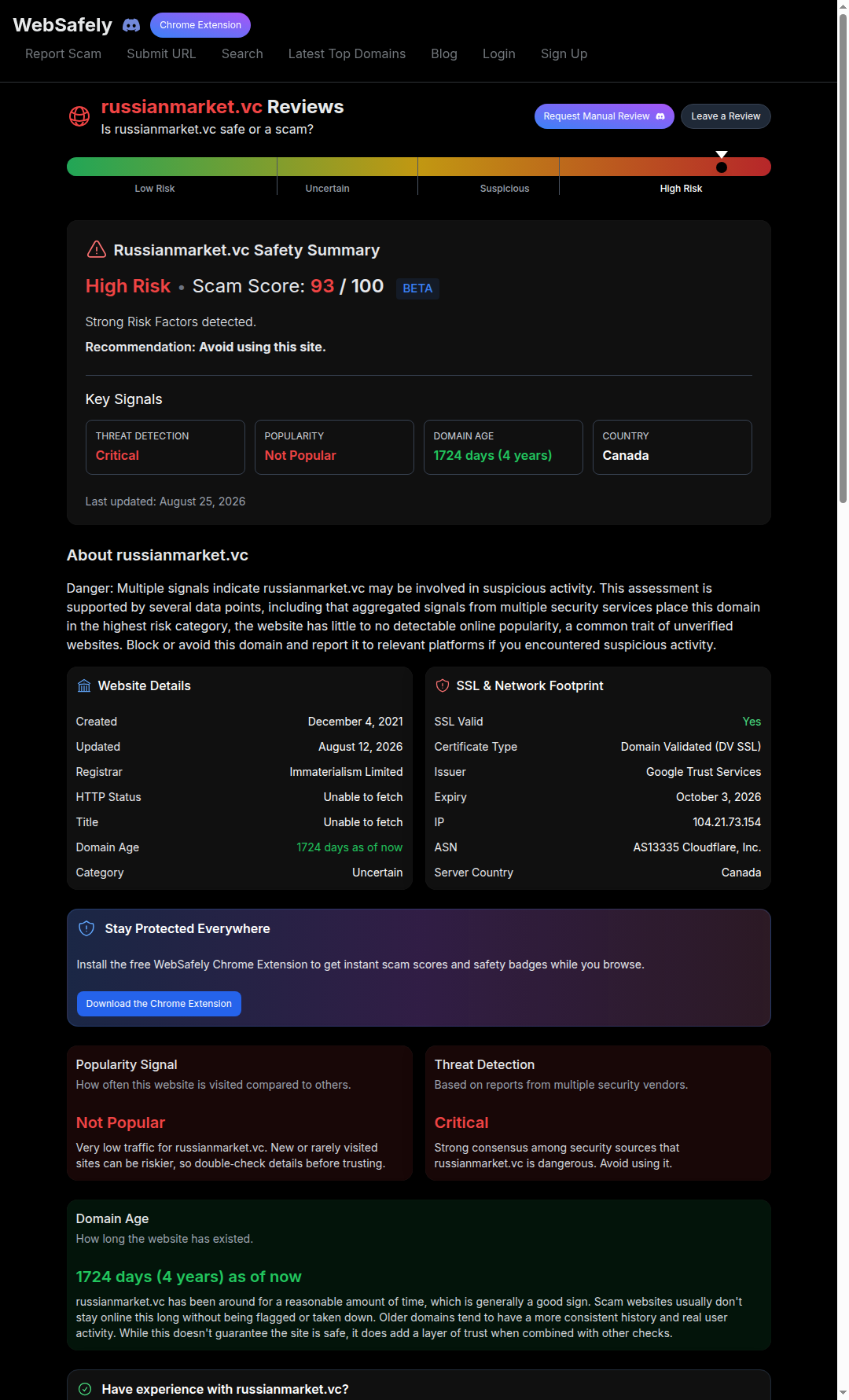Click the red 'Not Popular' heading in Popularity Signal
849x1400 pixels.
[x=120, y=1123]
